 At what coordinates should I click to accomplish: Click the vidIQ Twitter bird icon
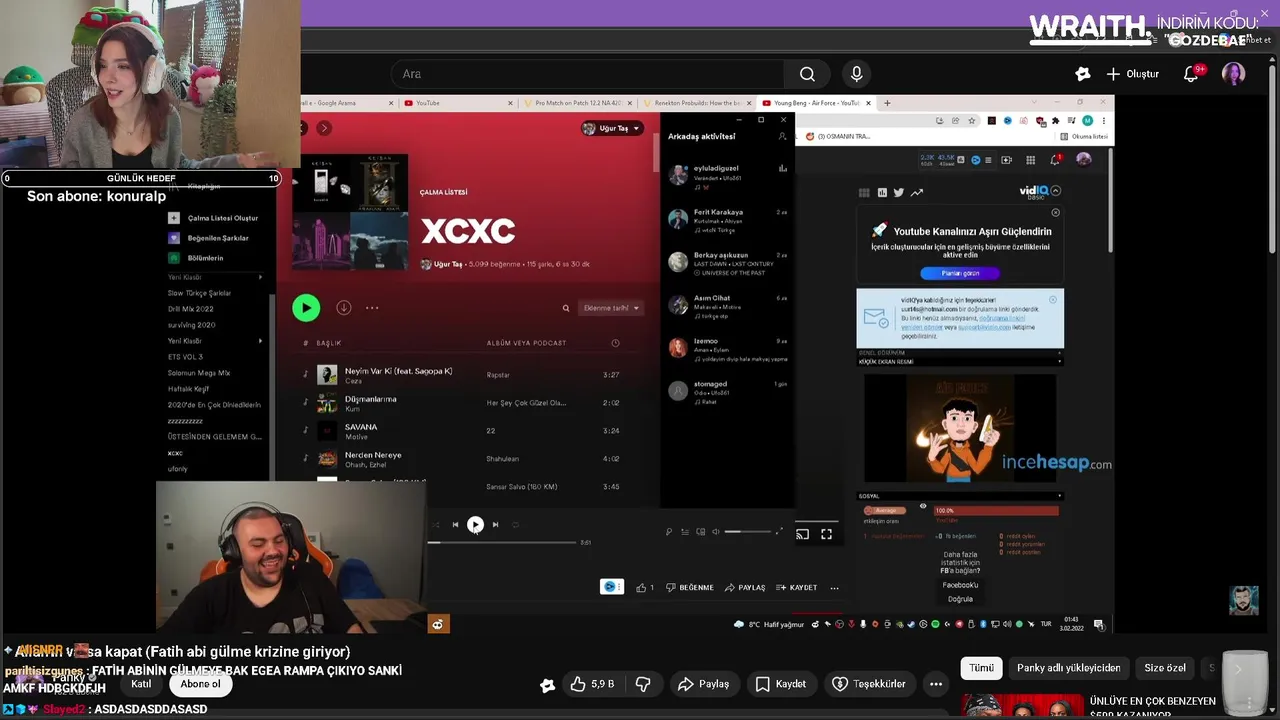click(x=898, y=192)
